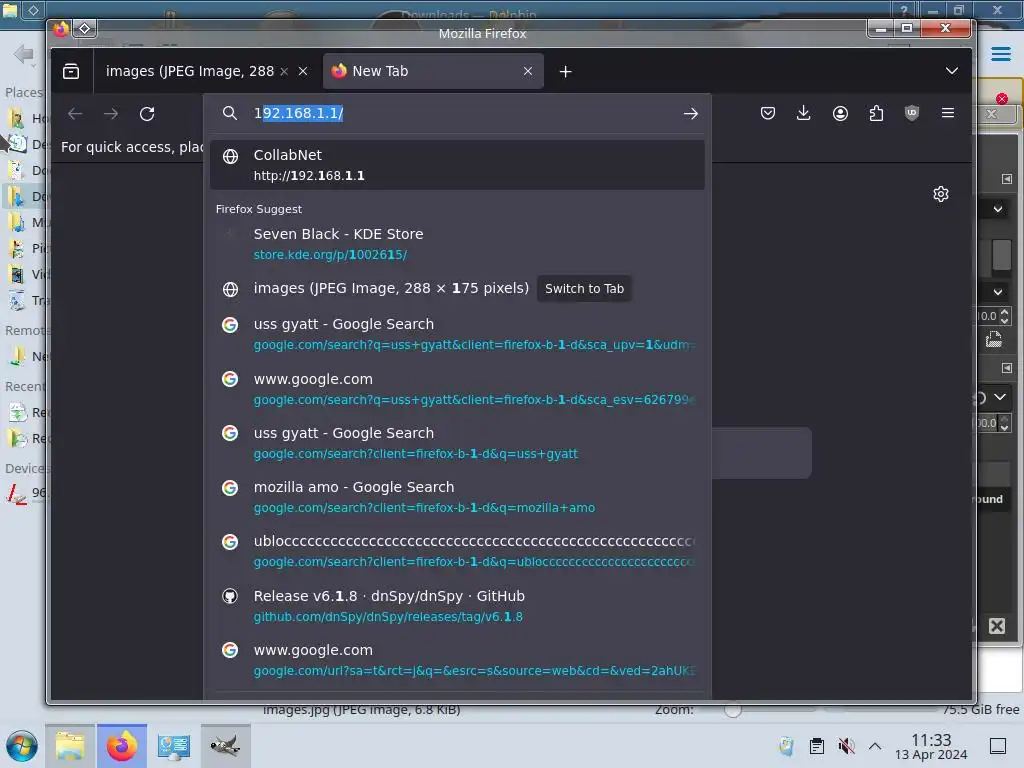Open the uBlock Origin shield icon
This screenshot has height=768, width=1024.
[912, 113]
